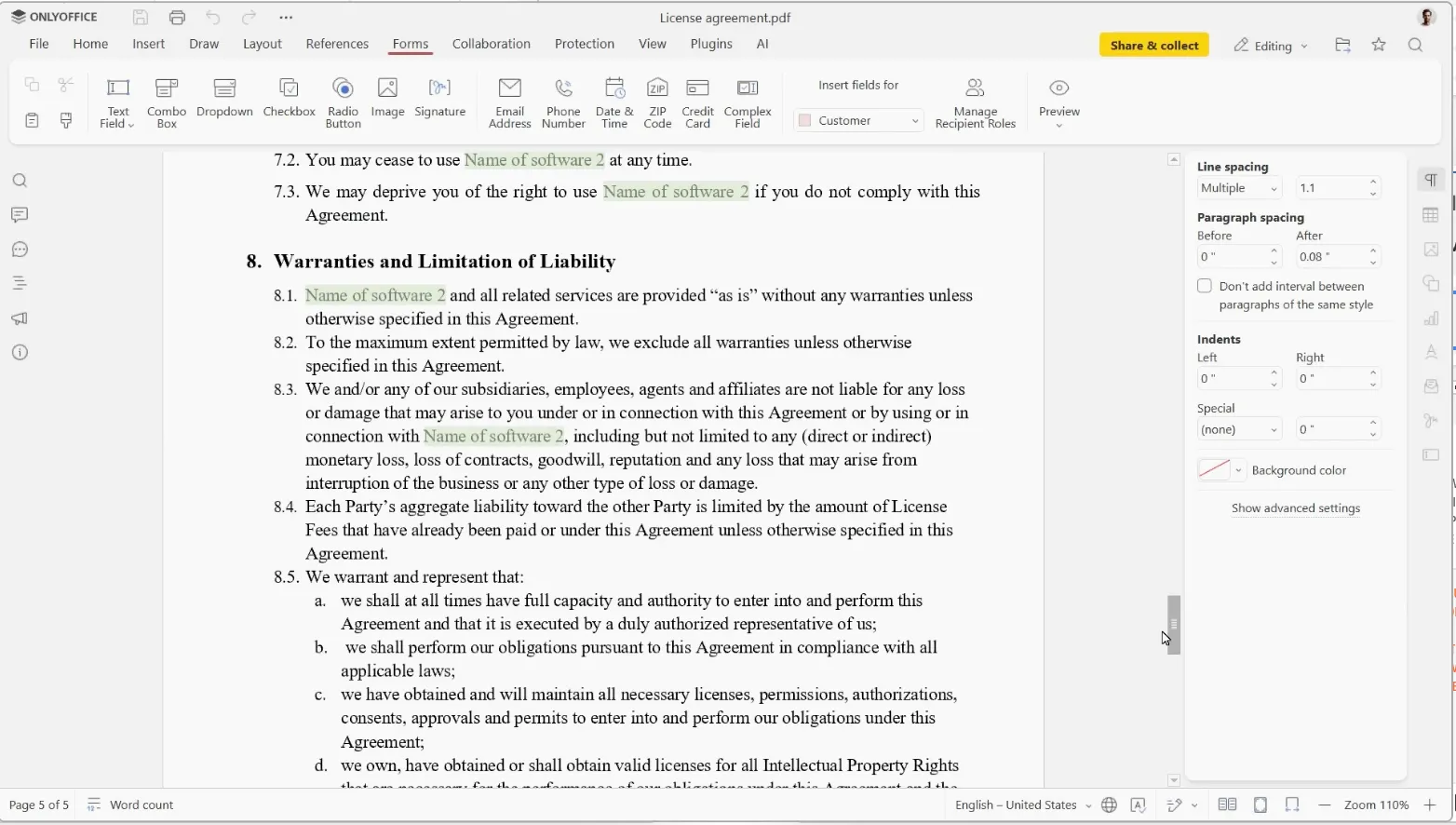1456x825 pixels.
Task: Open the comments panel in left sidebar
Action: (20, 215)
